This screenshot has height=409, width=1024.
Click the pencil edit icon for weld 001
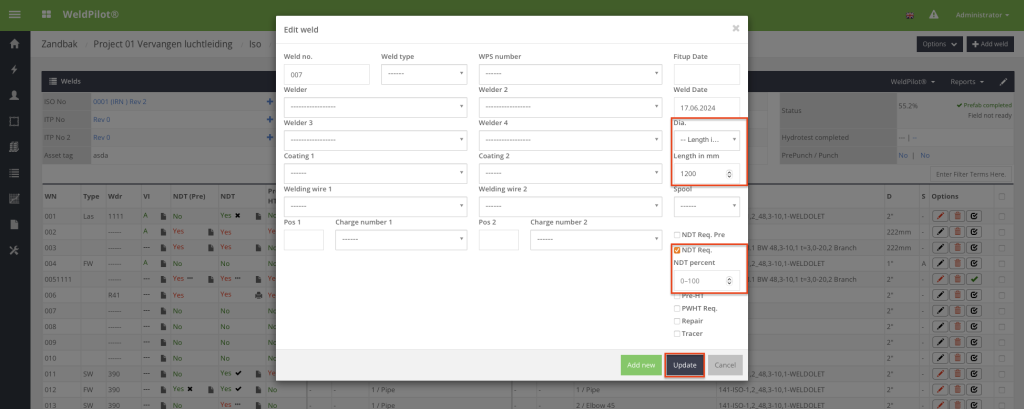pos(938,215)
